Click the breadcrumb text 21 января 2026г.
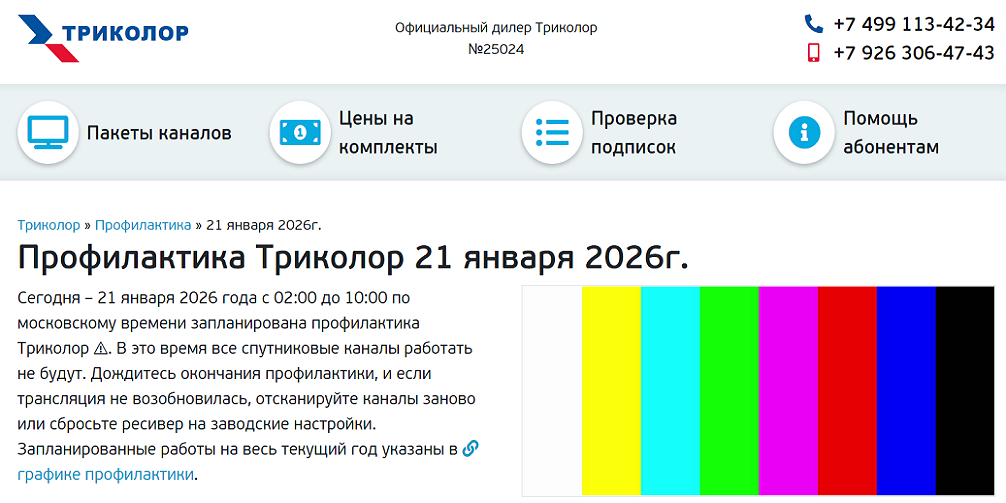1006x503 pixels. click(x=263, y=225)
